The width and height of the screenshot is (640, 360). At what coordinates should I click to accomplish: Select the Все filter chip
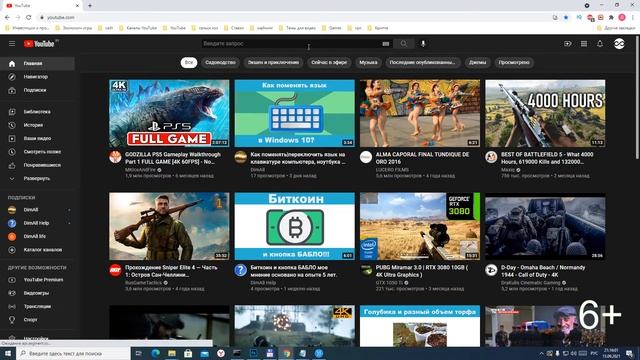[189, 62]
